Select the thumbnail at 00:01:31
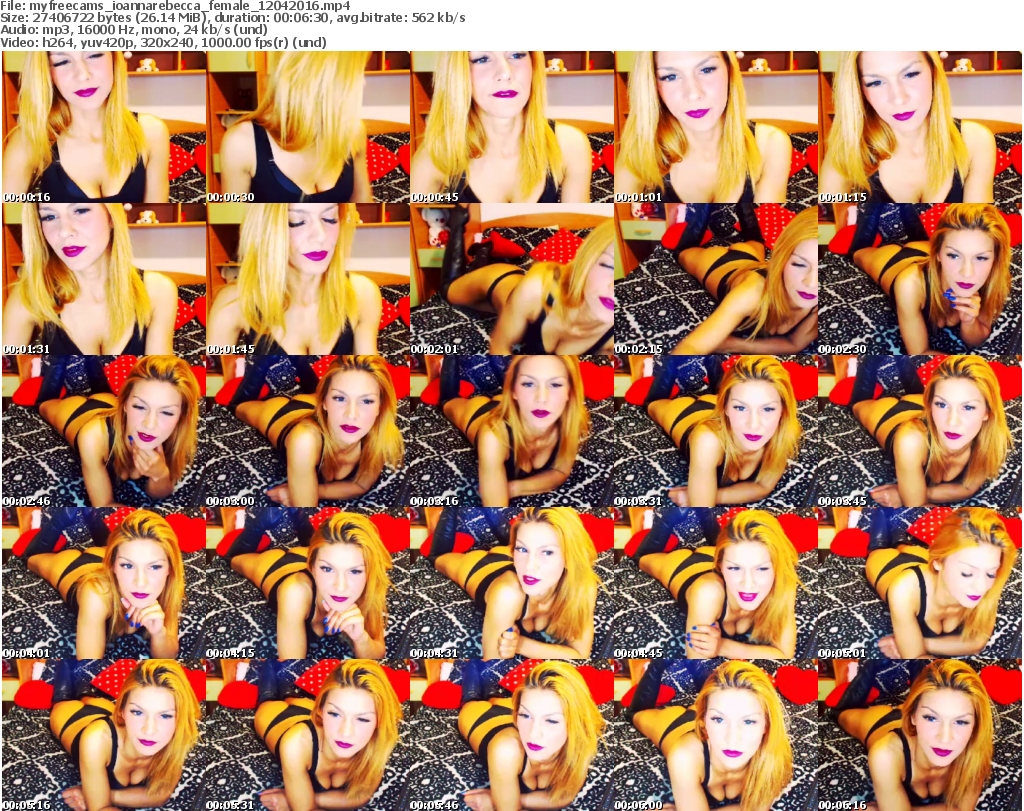Screen dimensions: 1024x811 [104, 279]
